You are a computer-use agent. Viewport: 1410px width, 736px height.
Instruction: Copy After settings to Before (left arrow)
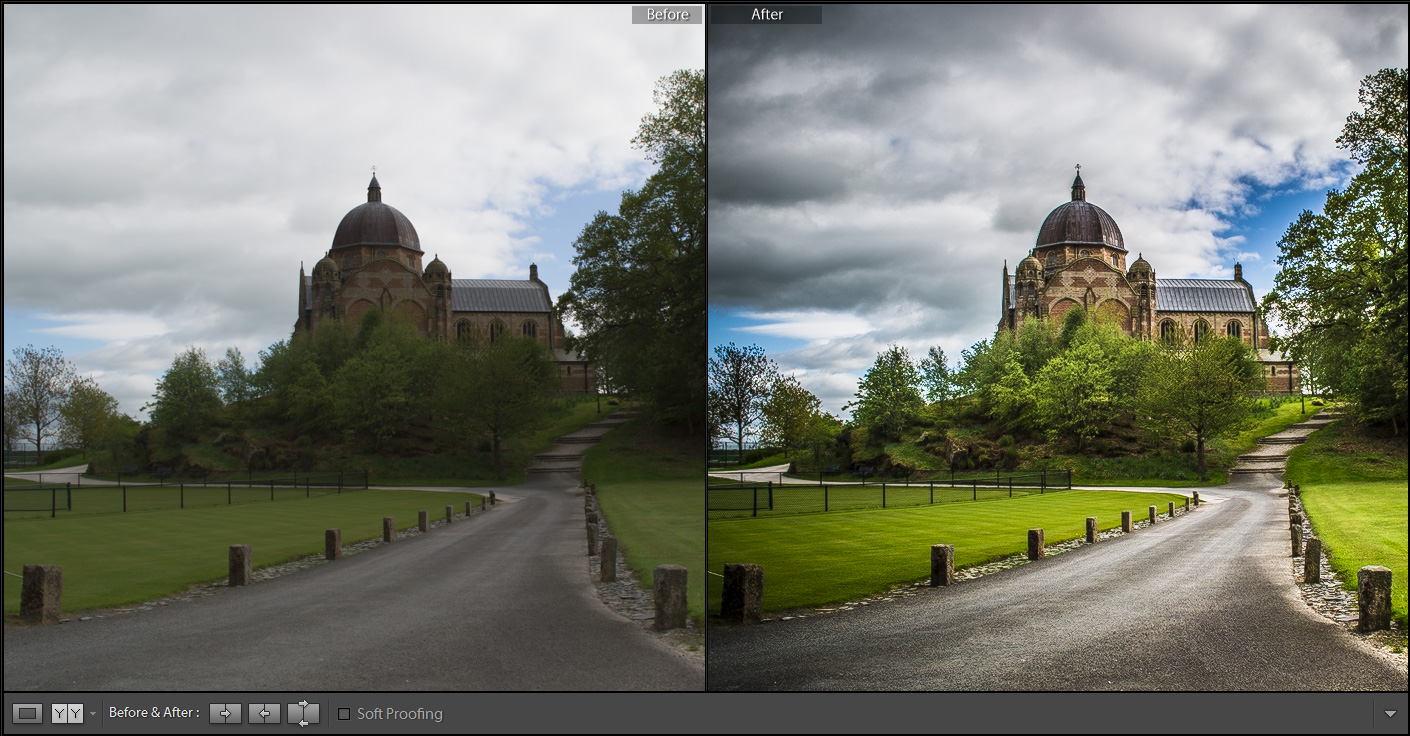point(264,713)
